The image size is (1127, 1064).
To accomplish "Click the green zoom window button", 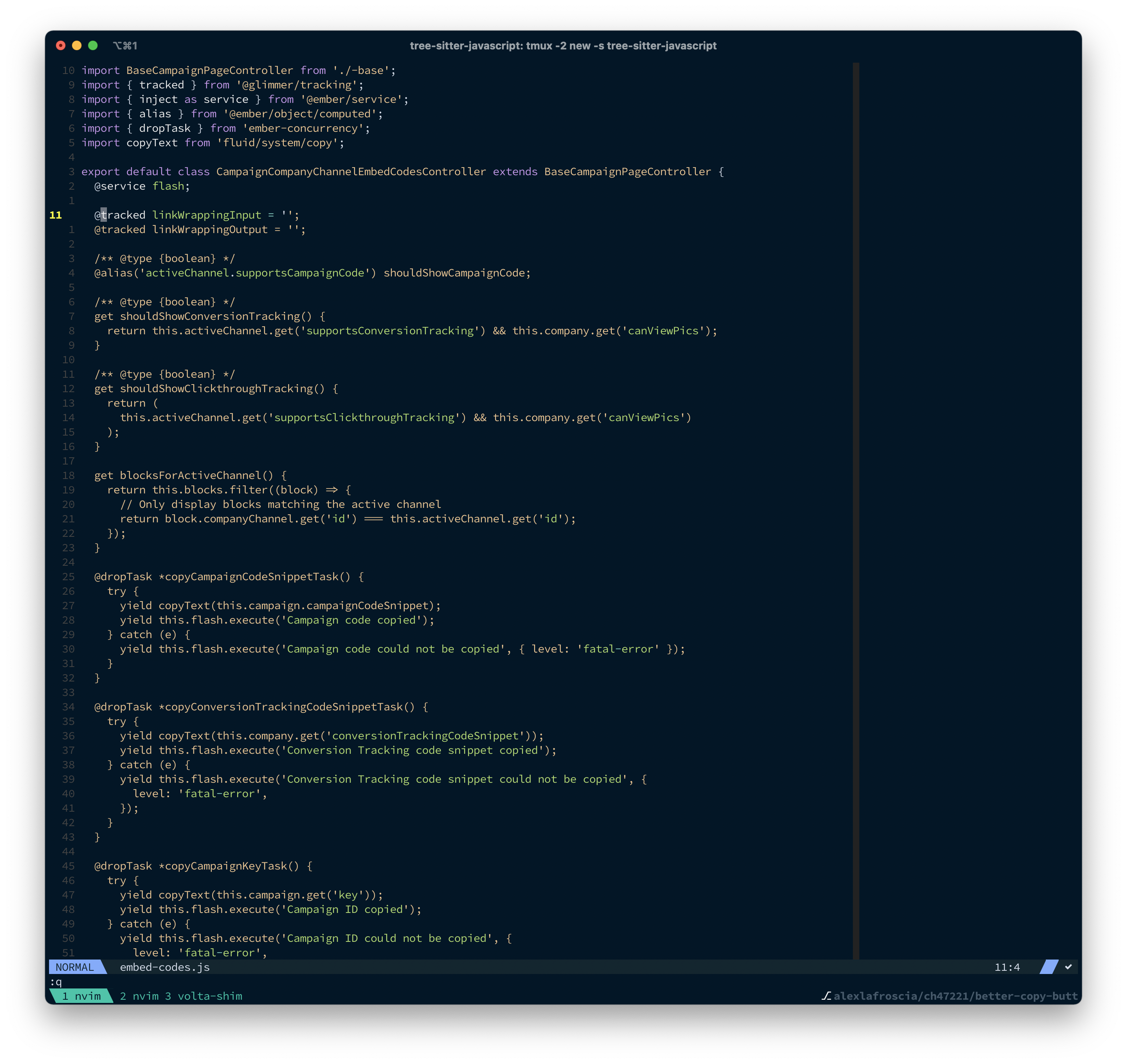I will (93, 45).
